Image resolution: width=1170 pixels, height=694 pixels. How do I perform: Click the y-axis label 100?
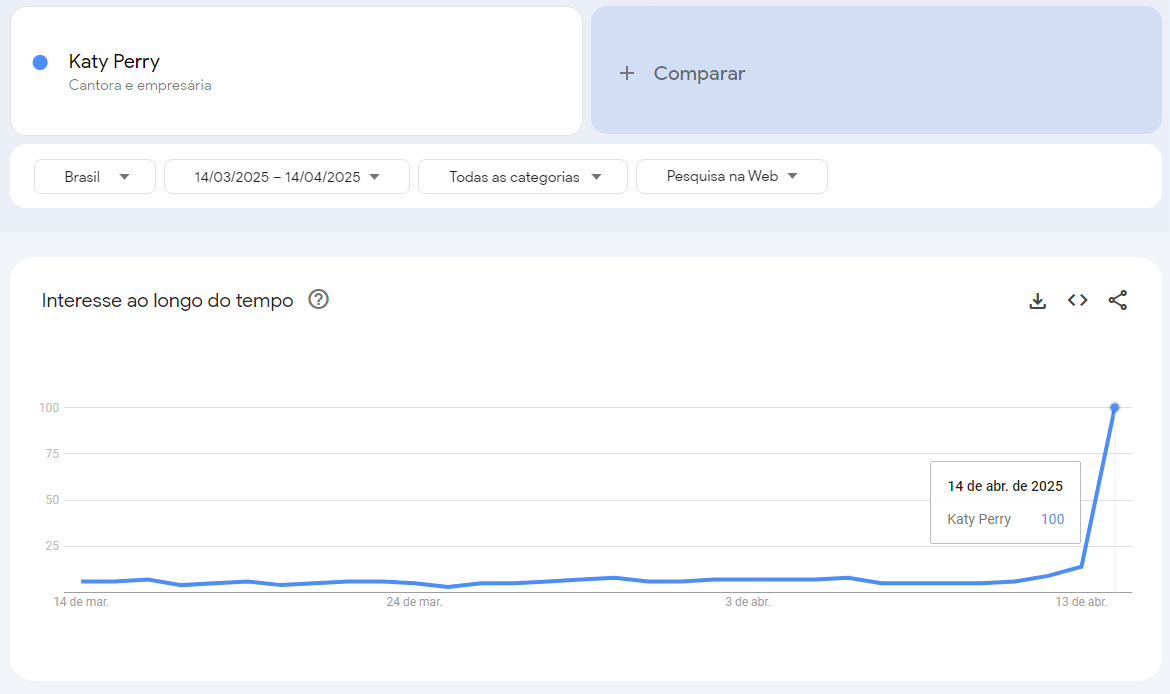point(49,407)
